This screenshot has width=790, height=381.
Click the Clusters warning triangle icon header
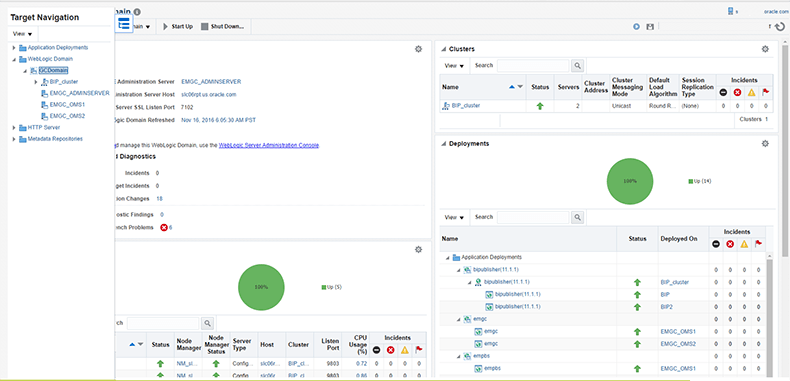pos(751,92)
